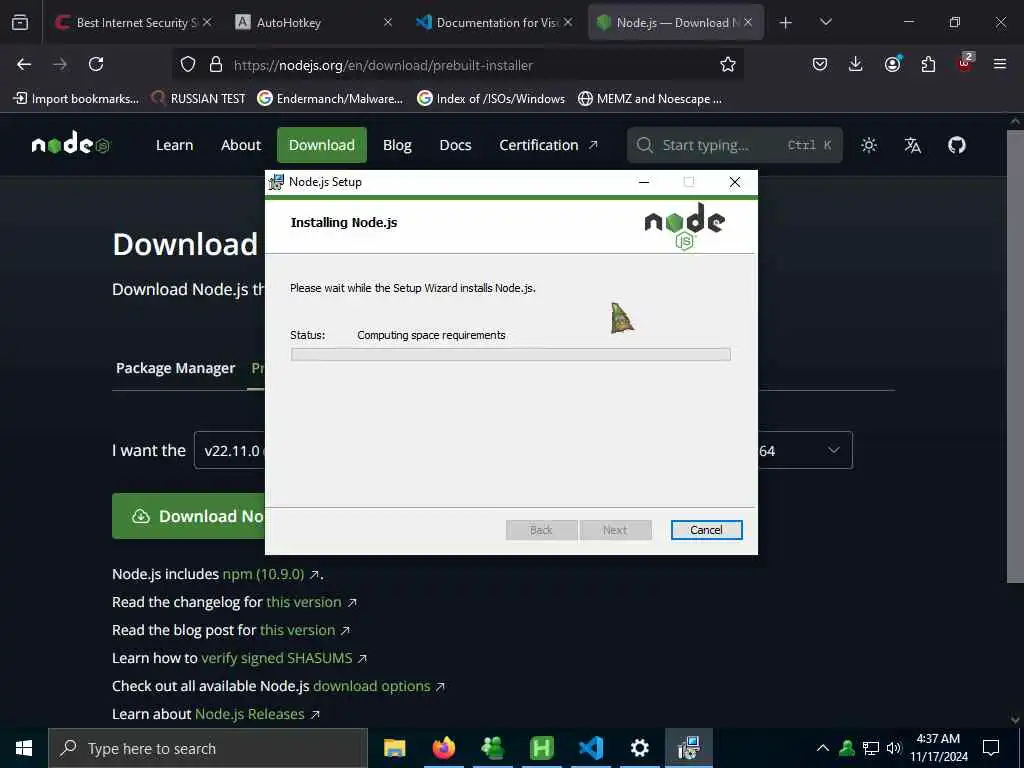This screenshot has width=1024, height=768.
Task: Open the green H app on the taskbar
Action: click(x=541, y=748)
